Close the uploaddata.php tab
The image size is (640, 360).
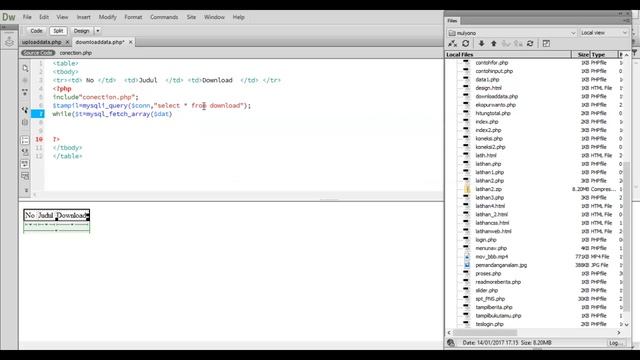pyautogui.click(x=67, y=42)
